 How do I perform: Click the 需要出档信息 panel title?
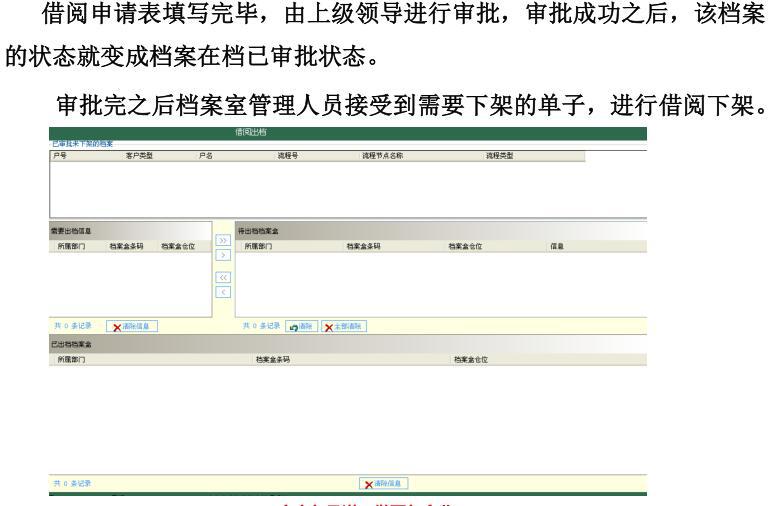tap(71, 231)
